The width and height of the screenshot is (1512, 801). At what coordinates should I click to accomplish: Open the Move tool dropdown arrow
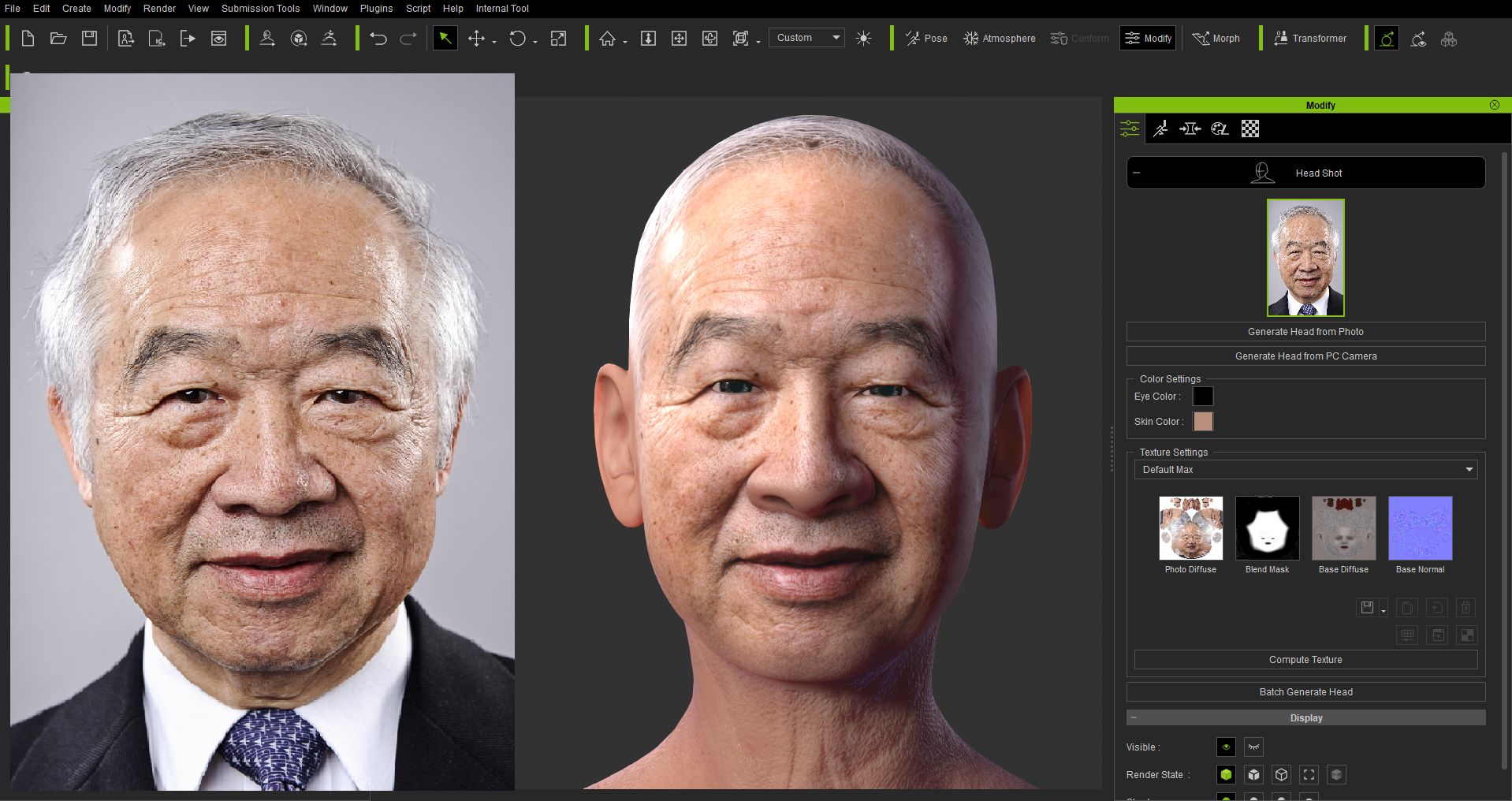pyautogui.click(x=494, y=42)
